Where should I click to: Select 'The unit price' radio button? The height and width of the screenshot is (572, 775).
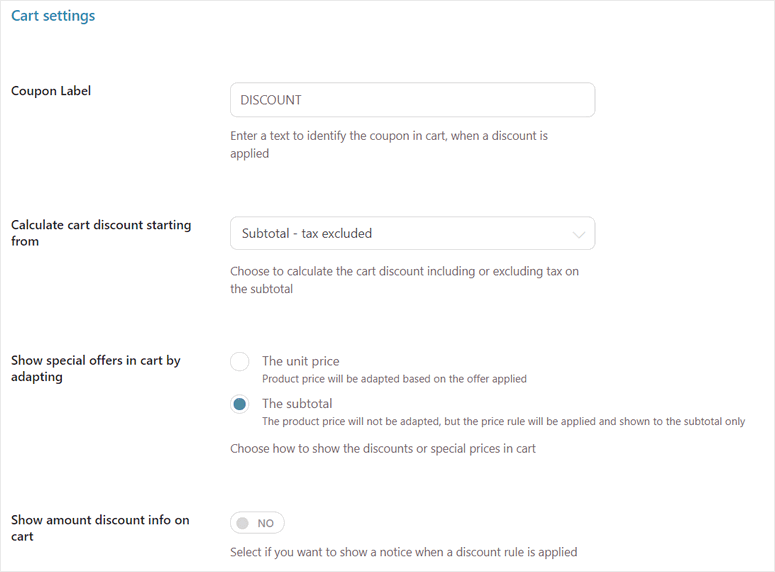[x=240, y=362]
